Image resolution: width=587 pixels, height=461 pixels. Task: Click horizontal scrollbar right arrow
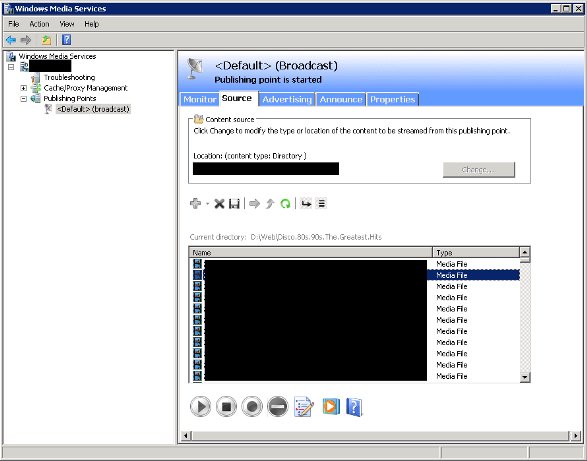tap(576, 436)
